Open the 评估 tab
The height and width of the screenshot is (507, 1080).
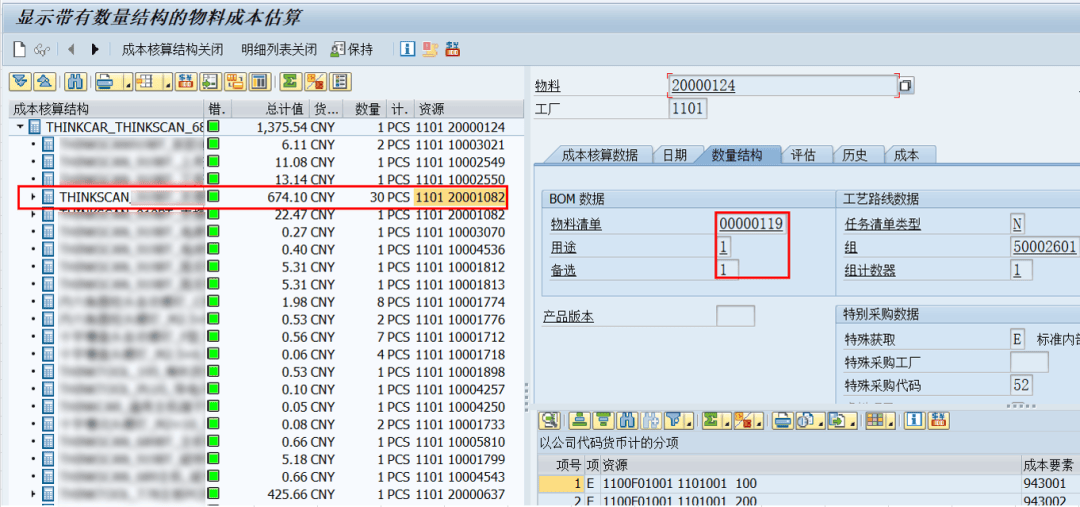click(803, 155)
